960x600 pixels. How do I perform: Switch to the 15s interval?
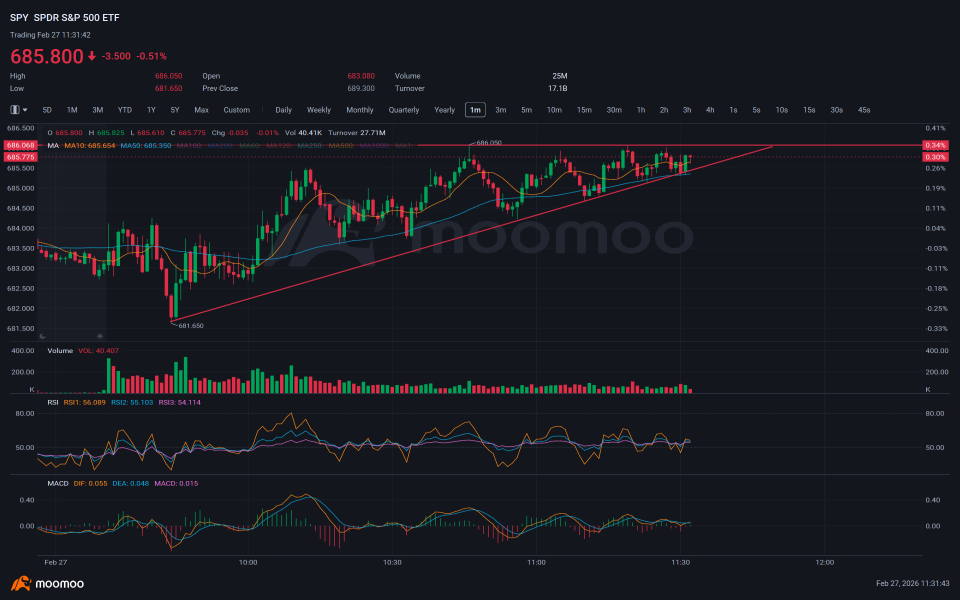(x=809, y=110)
